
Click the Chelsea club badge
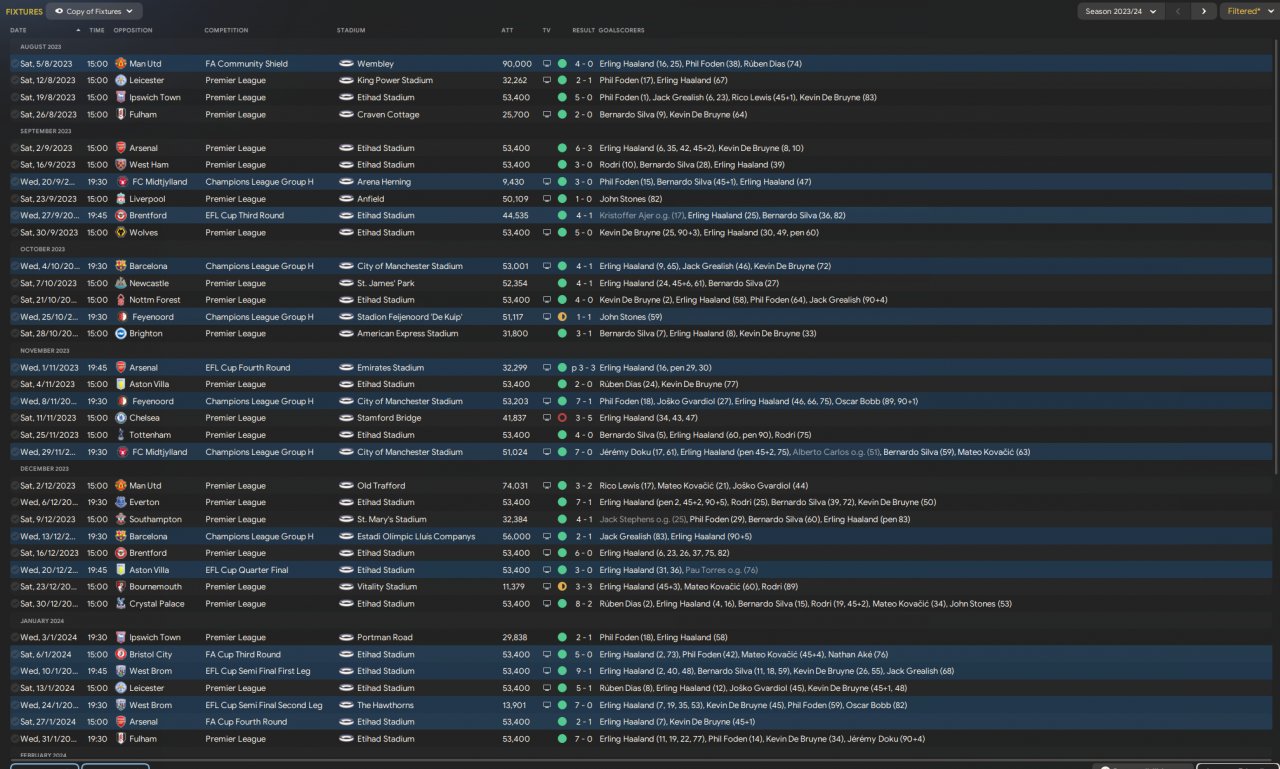[121, 418]
